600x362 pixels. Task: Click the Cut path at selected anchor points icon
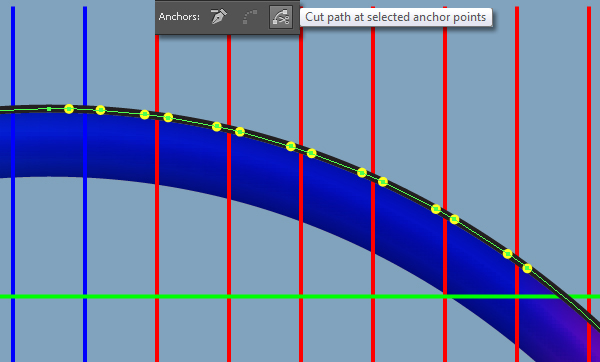(281, 17)
